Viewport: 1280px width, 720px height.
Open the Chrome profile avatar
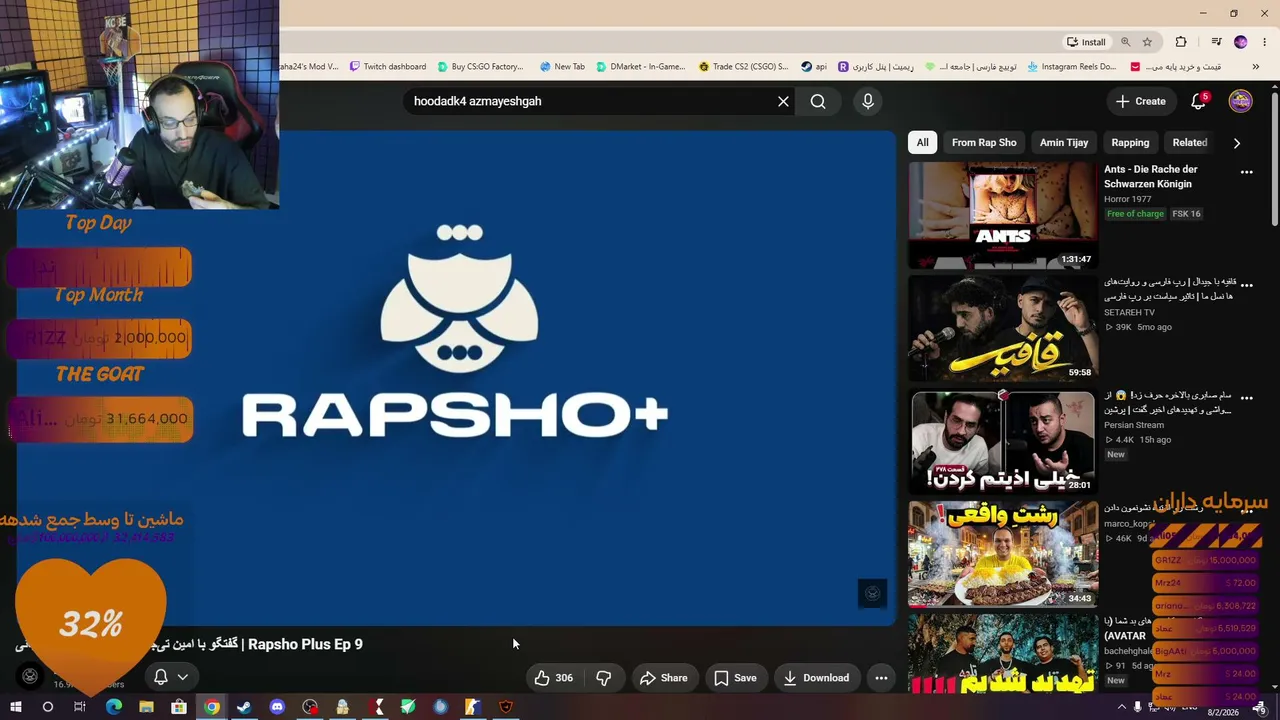(x=1241, y=42)
